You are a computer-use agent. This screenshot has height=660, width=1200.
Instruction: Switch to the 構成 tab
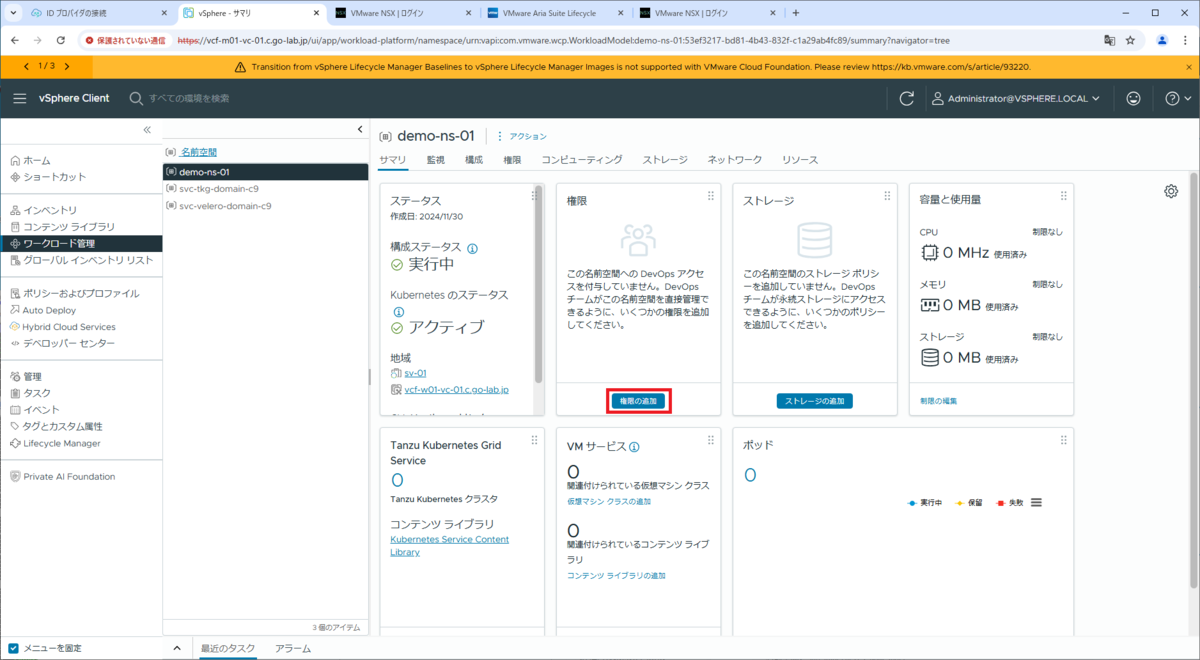474,160
